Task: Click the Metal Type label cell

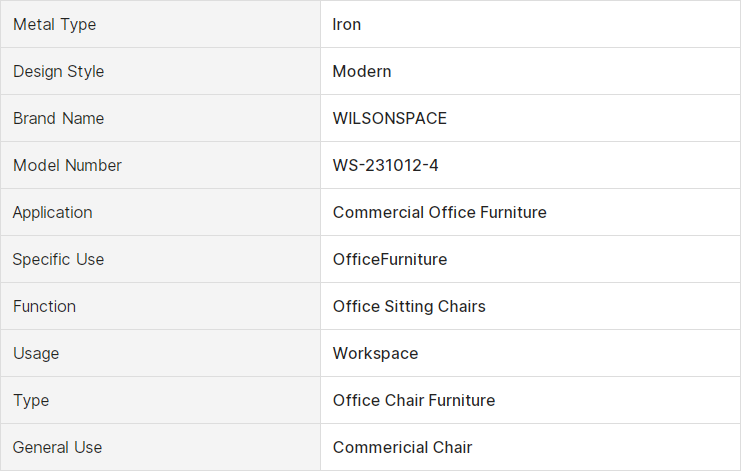Action: click(160, 24)
